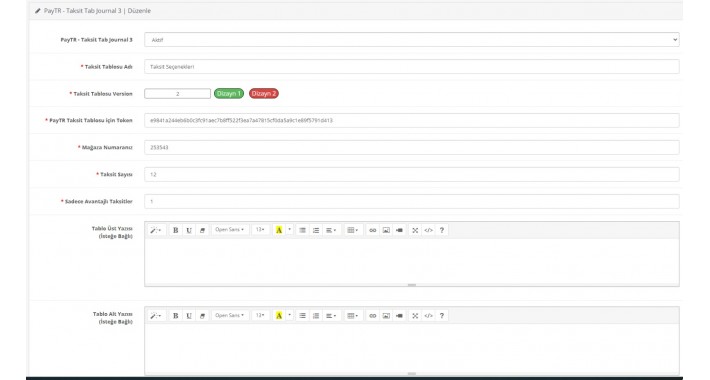This screenshot has width=710, height=380.
Task: Open Open Sans font dropdown in Tablo Alt Yazısı editor
Action: pyautogui.click(x=230, y=316)
